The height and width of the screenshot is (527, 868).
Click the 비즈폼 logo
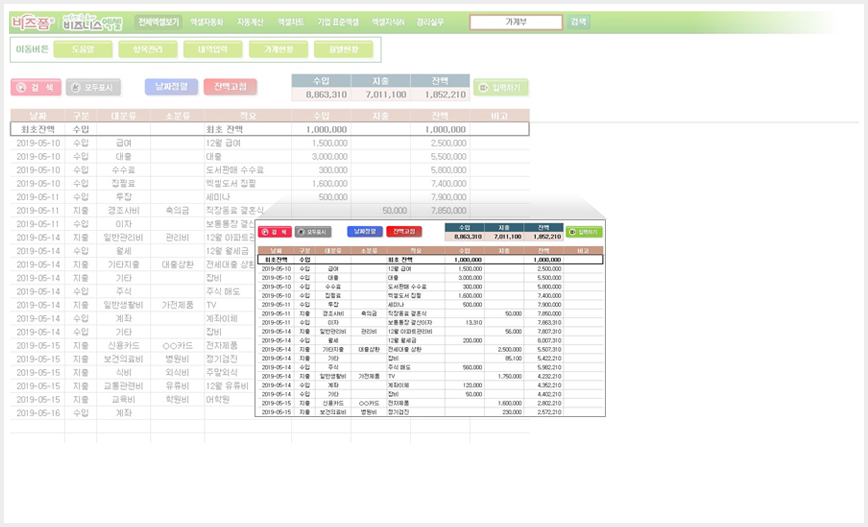pos(33,23)
